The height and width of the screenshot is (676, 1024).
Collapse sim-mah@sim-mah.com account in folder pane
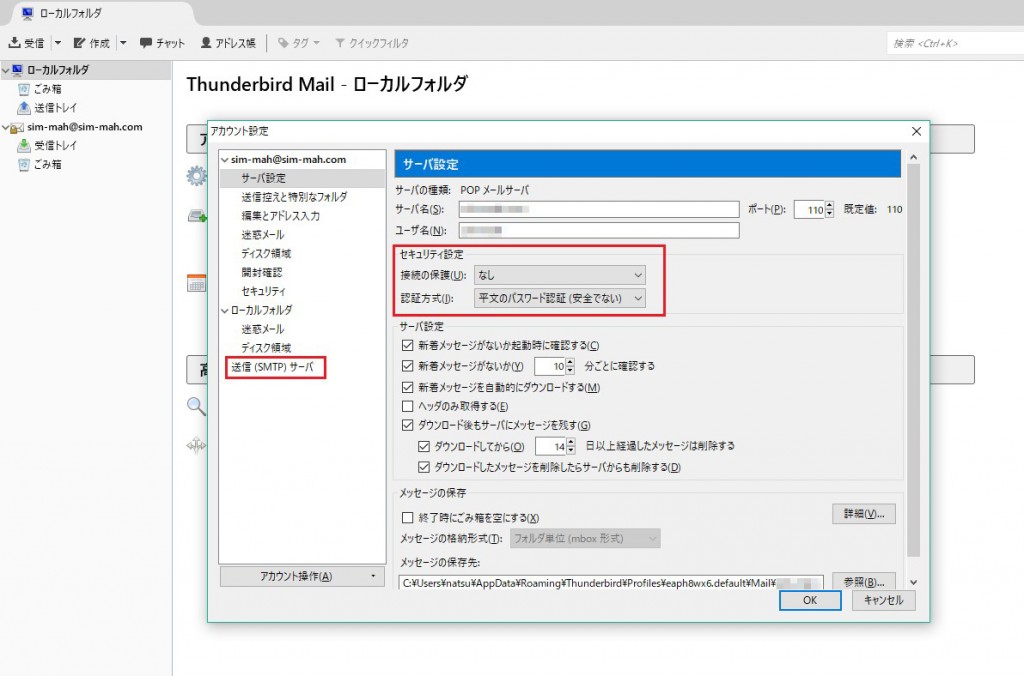point(6,127)
